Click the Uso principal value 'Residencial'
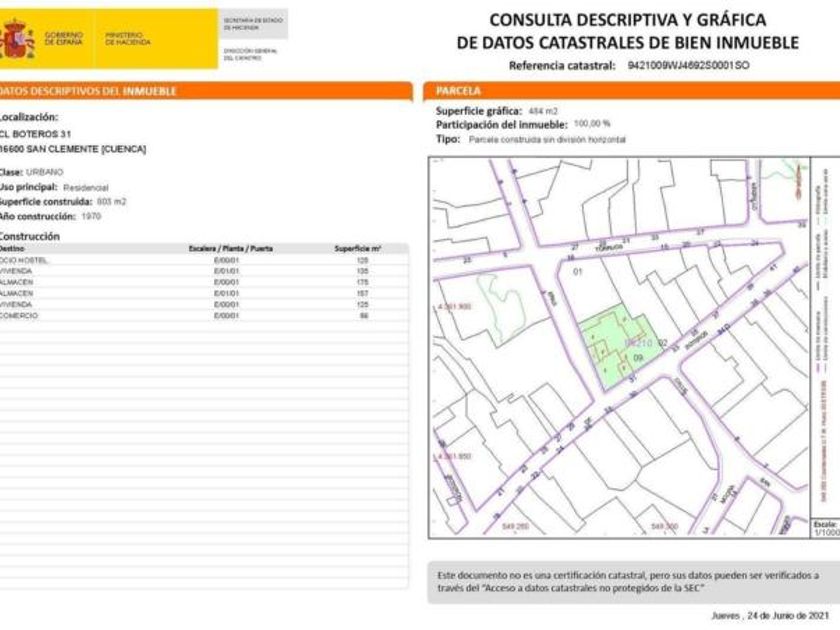840x630 pixels. (86, 188)
